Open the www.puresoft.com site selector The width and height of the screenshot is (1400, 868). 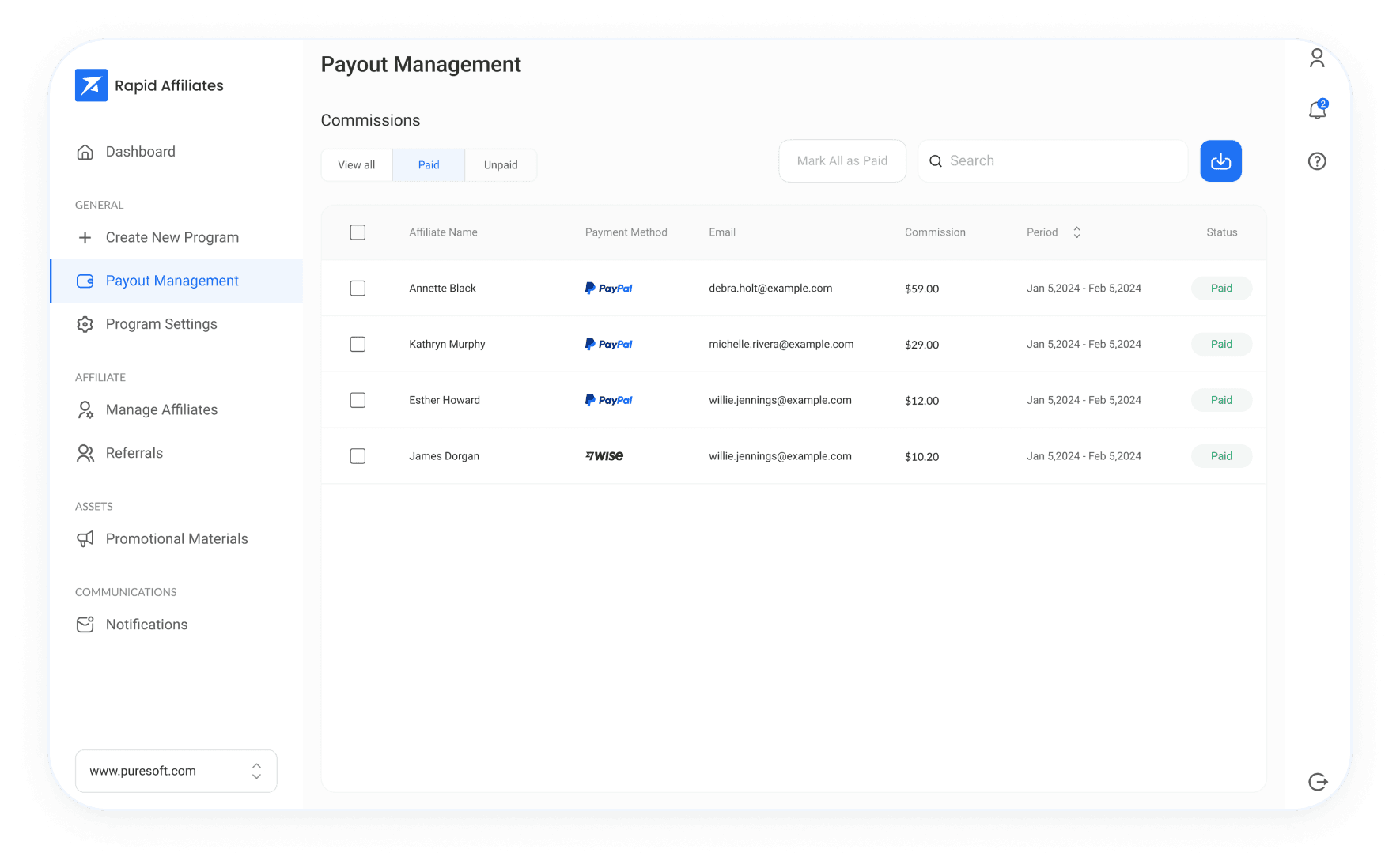tap(176, 771)
